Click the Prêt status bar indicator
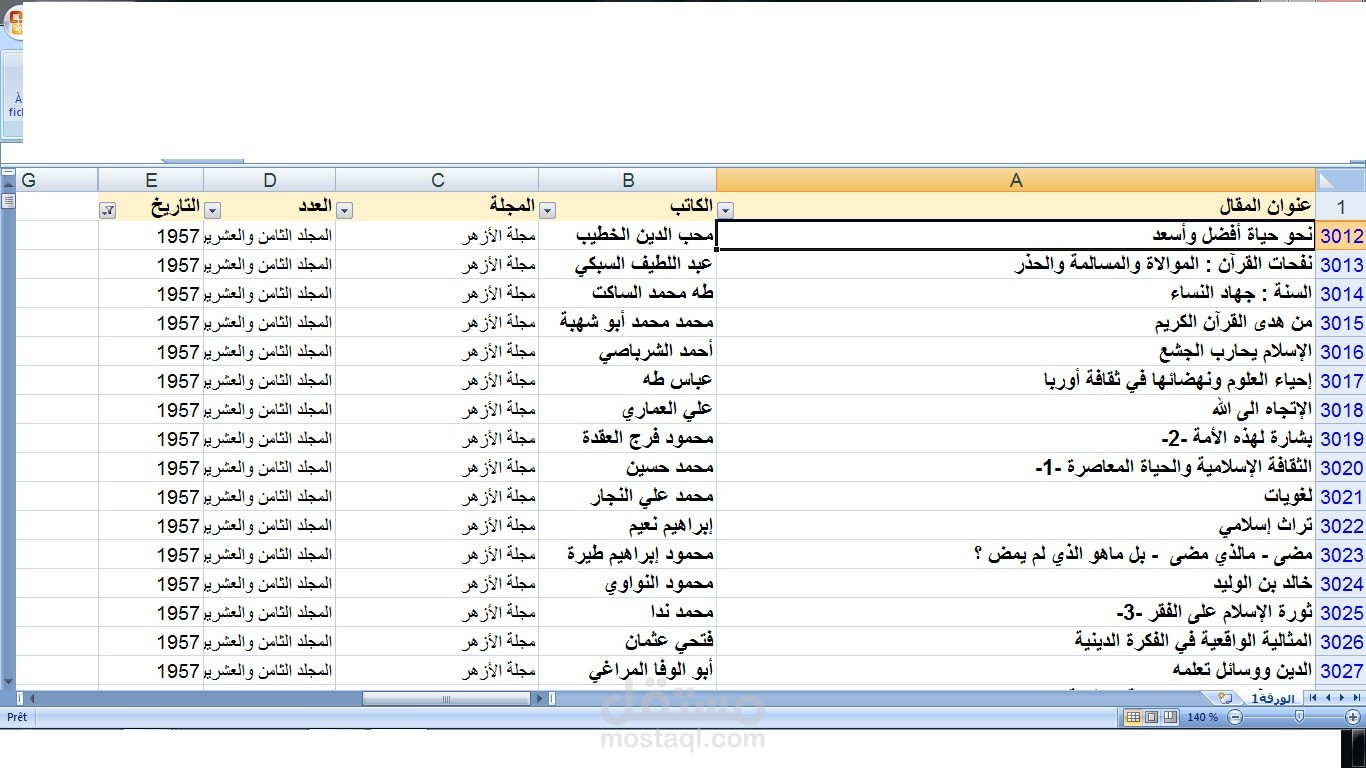The image size is (1366, 768). (18, 717)
